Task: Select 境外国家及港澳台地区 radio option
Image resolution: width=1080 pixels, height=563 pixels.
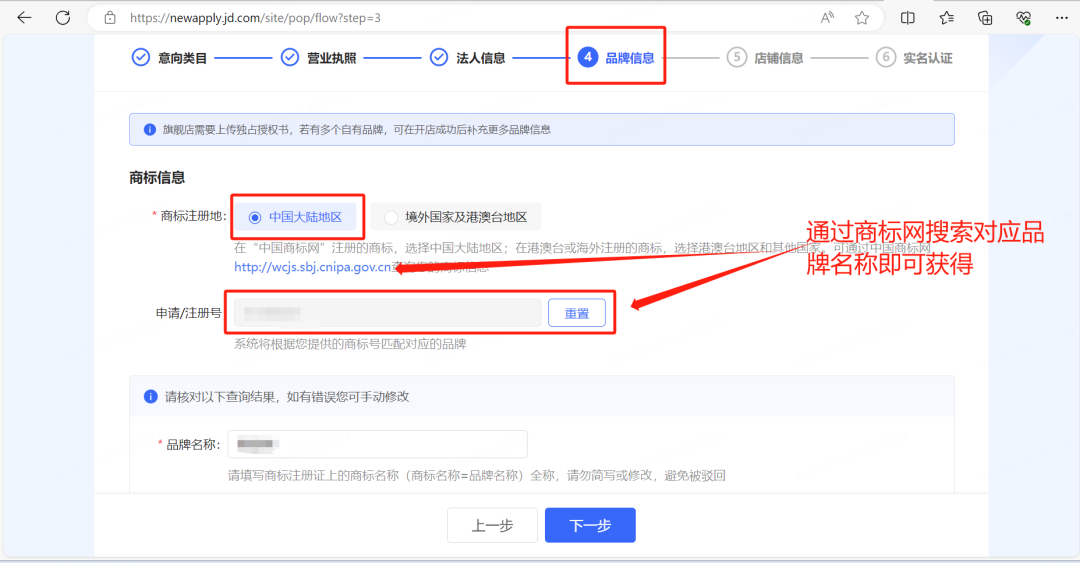Action: pos(456,217)
